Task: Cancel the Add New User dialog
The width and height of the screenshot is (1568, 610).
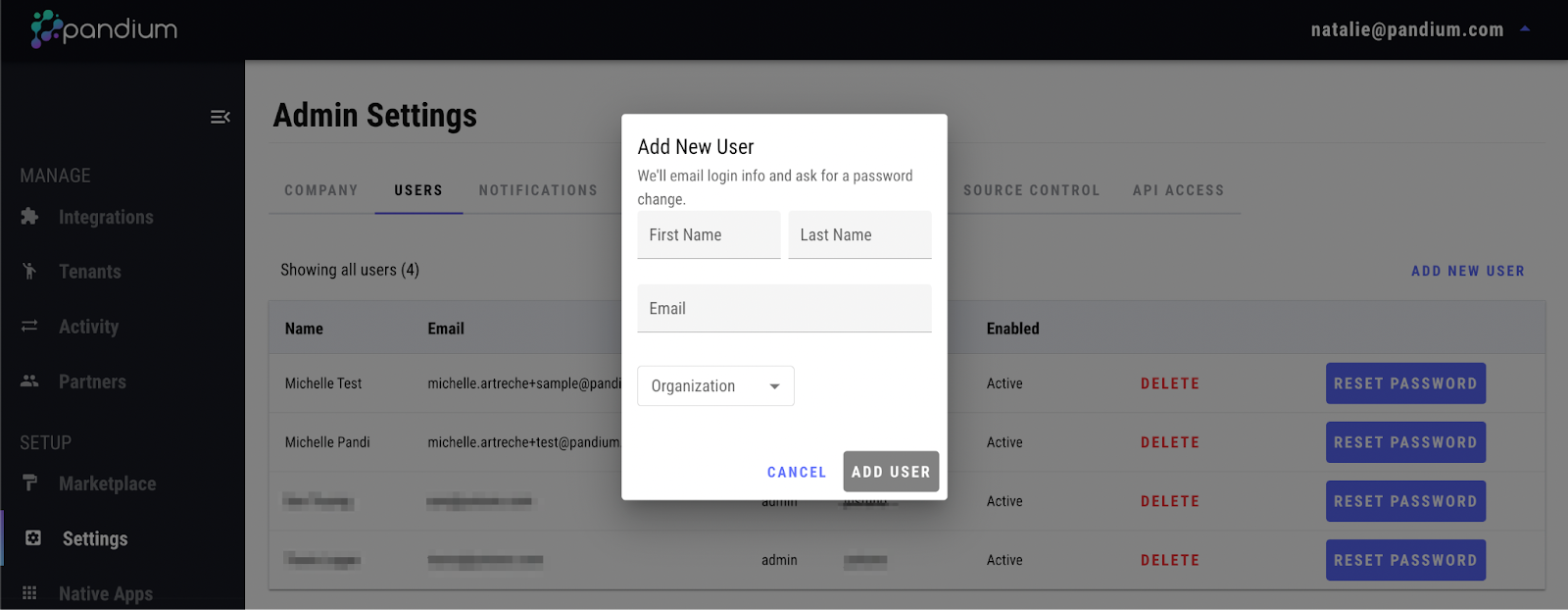Action: [x=797, y=472]
